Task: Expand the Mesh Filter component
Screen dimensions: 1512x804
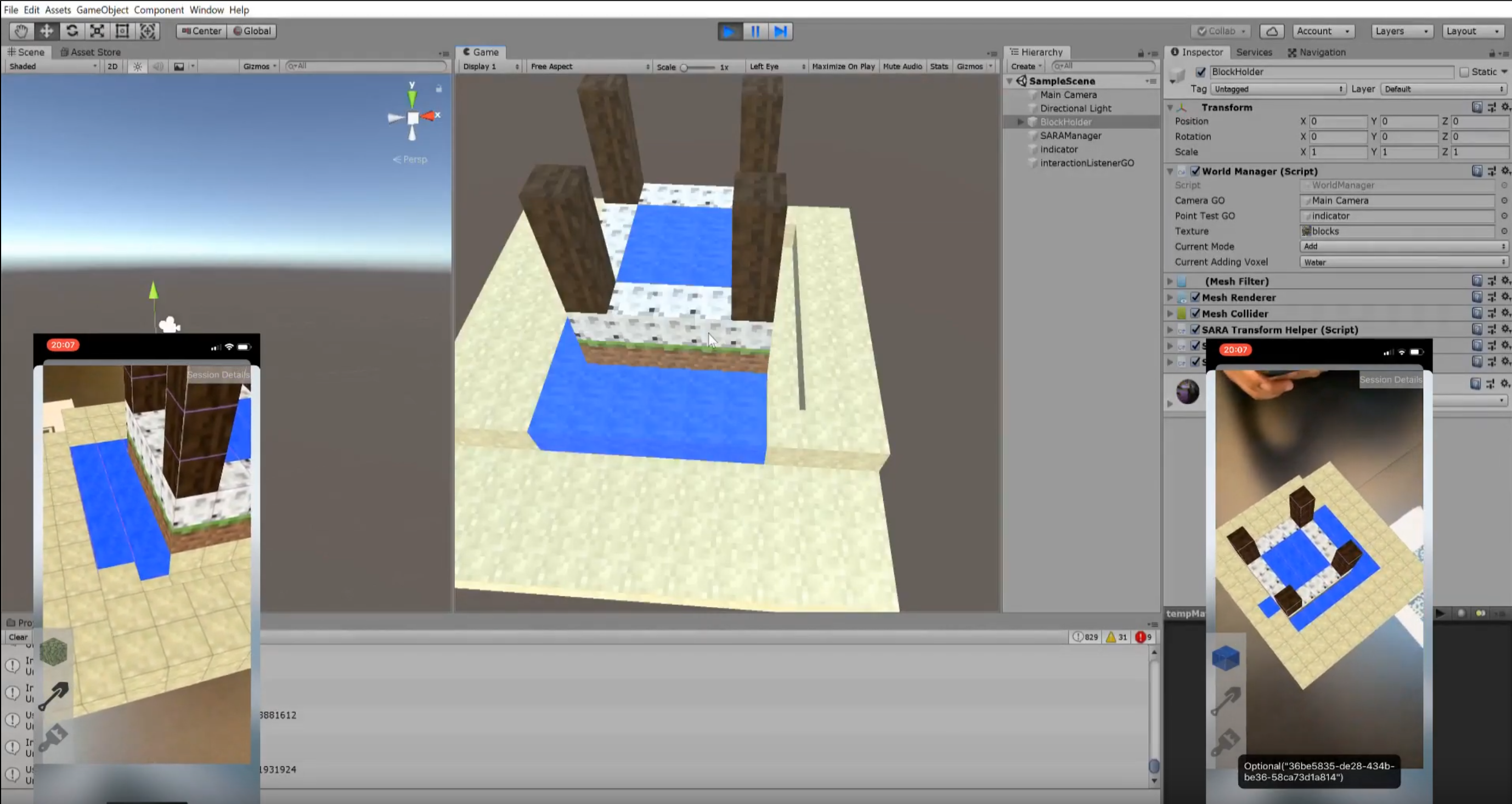Action: tap(1170, 282)
